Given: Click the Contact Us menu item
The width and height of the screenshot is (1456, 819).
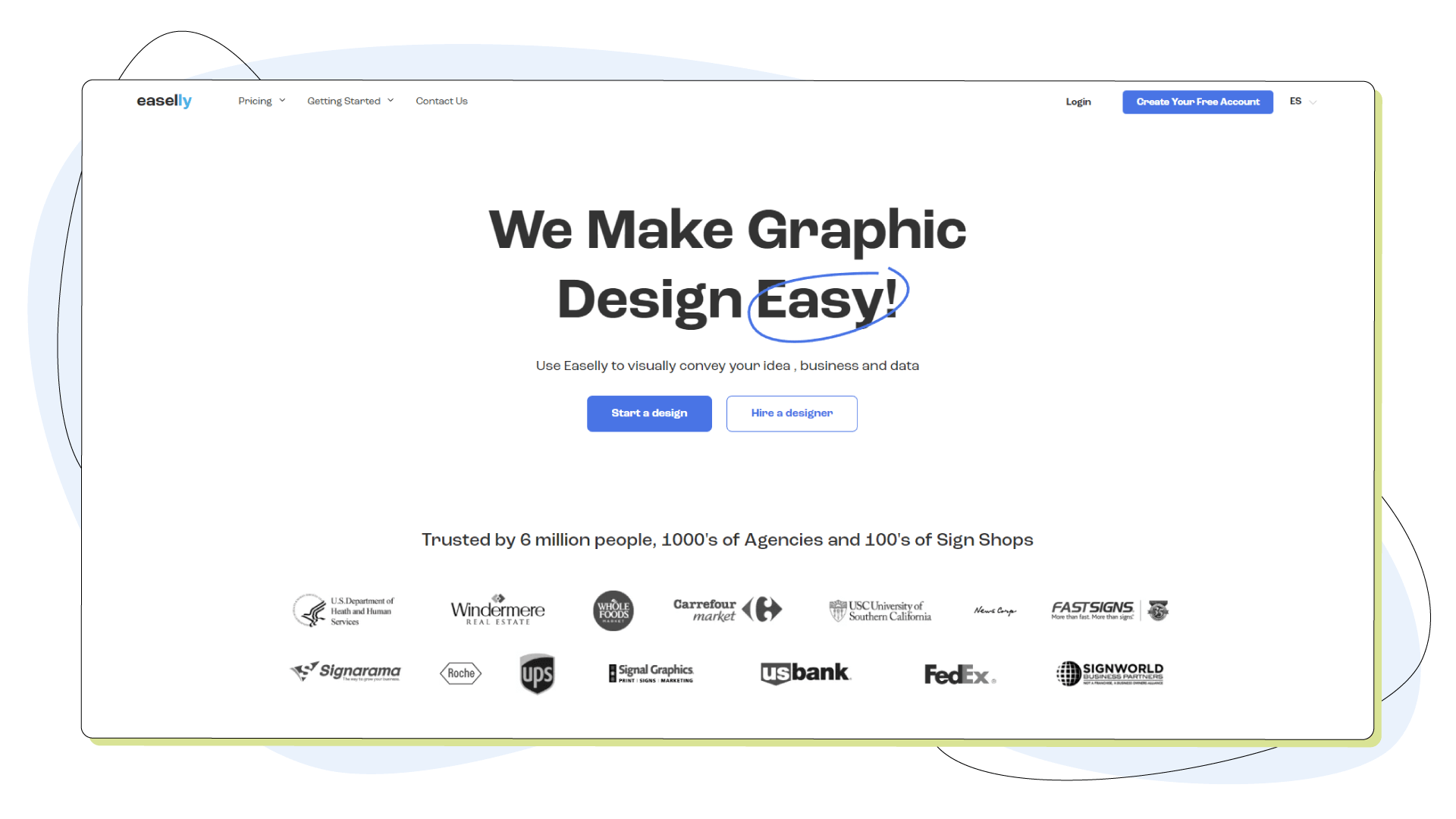Looking at the screenshot, I should [x=441, y=100].
